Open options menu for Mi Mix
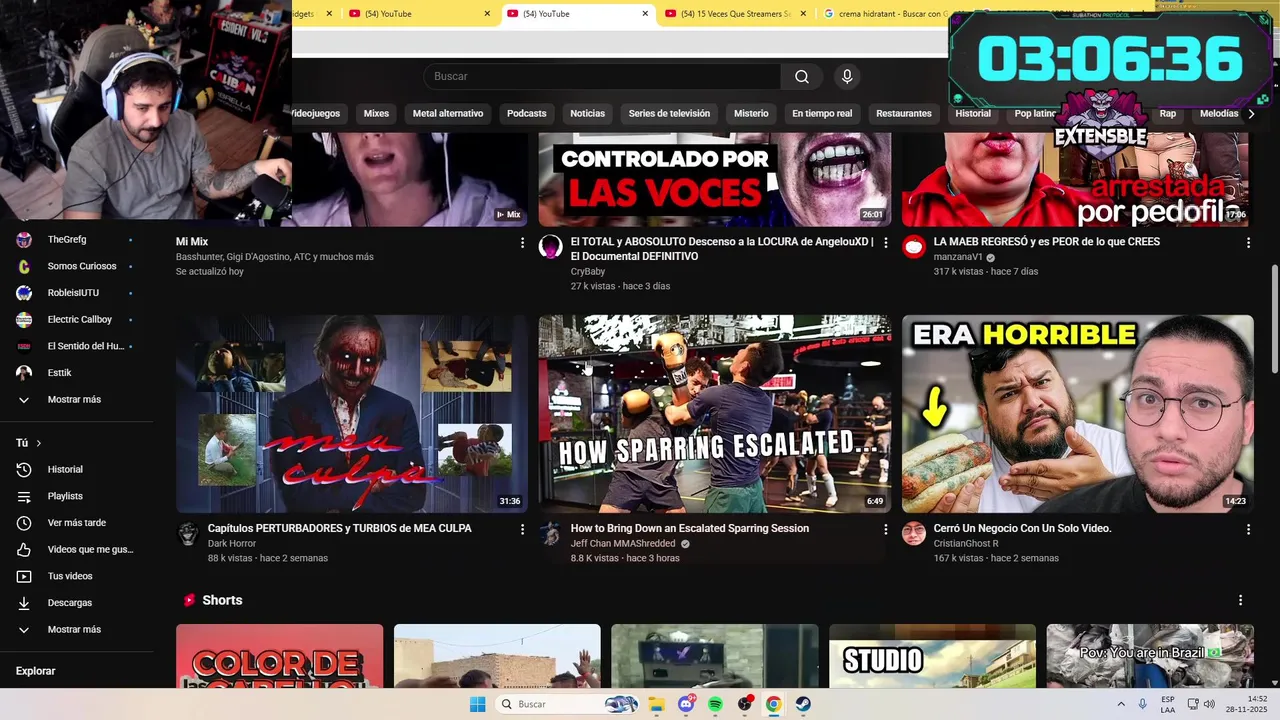The height and width of the screenshot is (720, 1280). coord(522,243)
